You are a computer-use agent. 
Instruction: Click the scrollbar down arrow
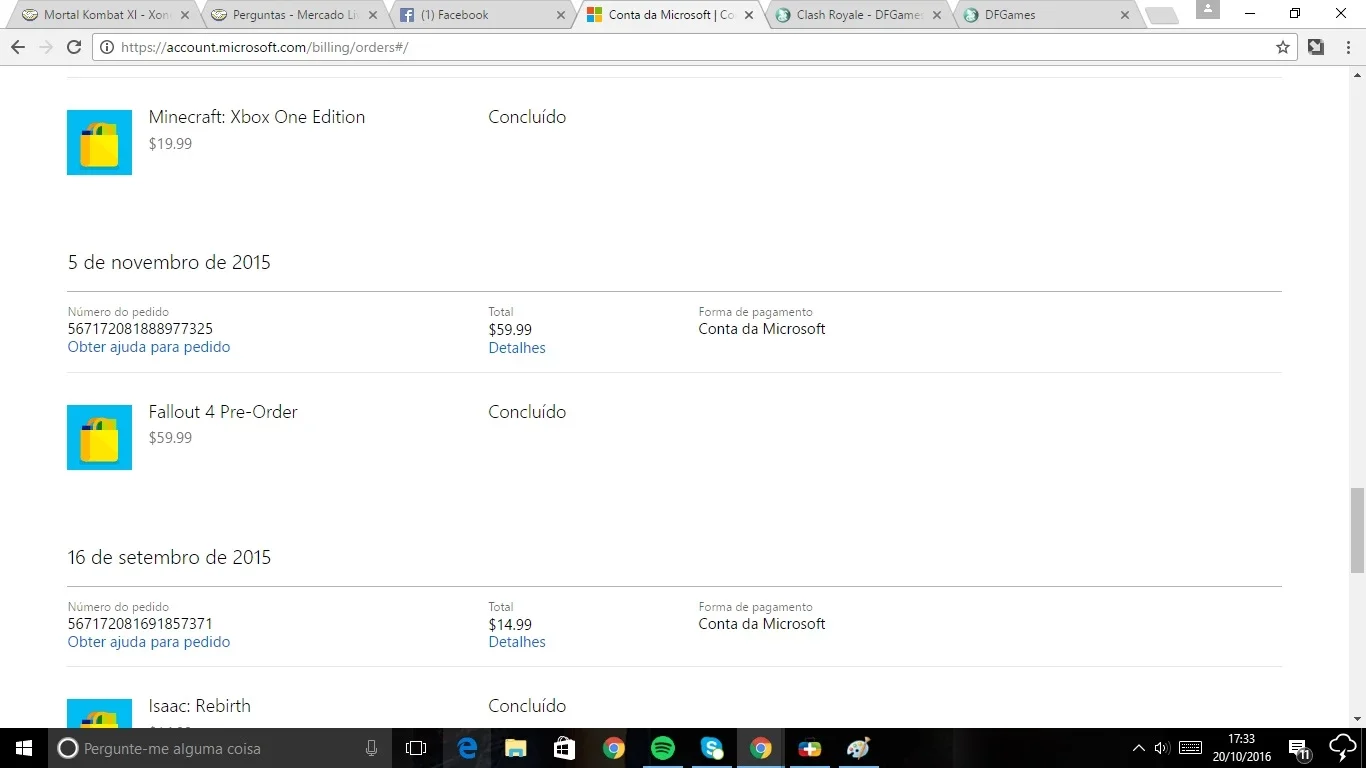pyautogui.click(x=1357, y=719)
